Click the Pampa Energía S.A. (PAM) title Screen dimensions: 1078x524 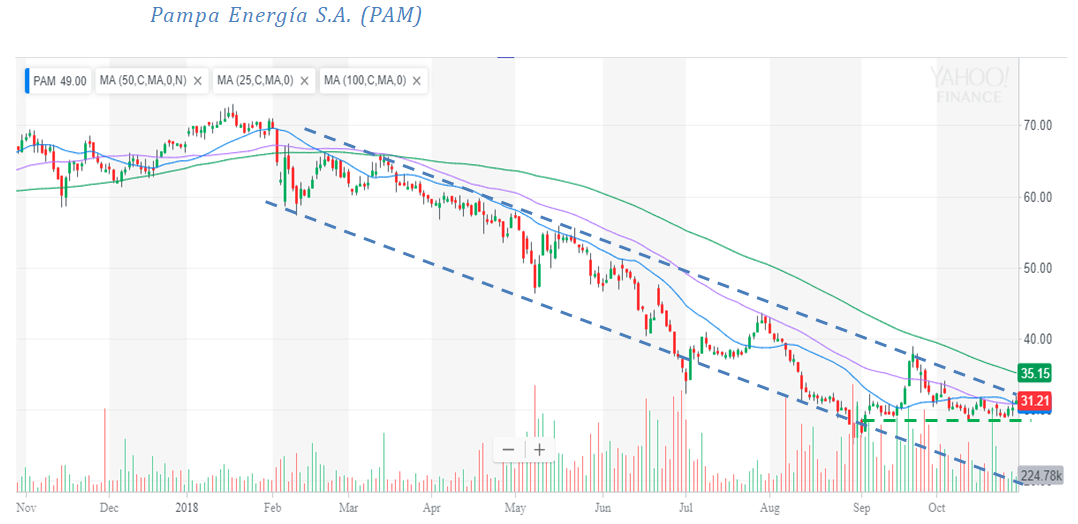pyautogui.click(x=286, y=15)
